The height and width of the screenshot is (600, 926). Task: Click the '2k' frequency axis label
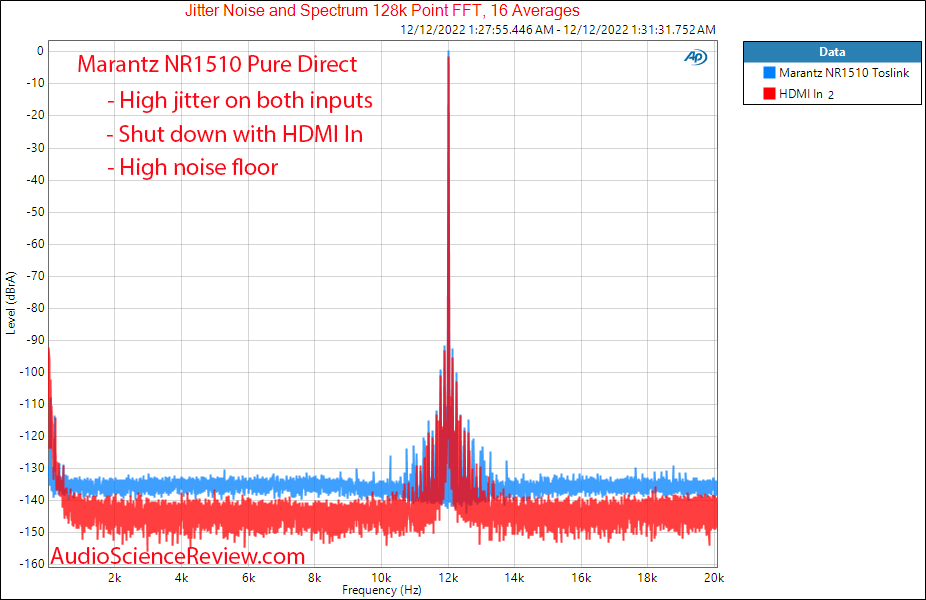[x=115, y=578]
